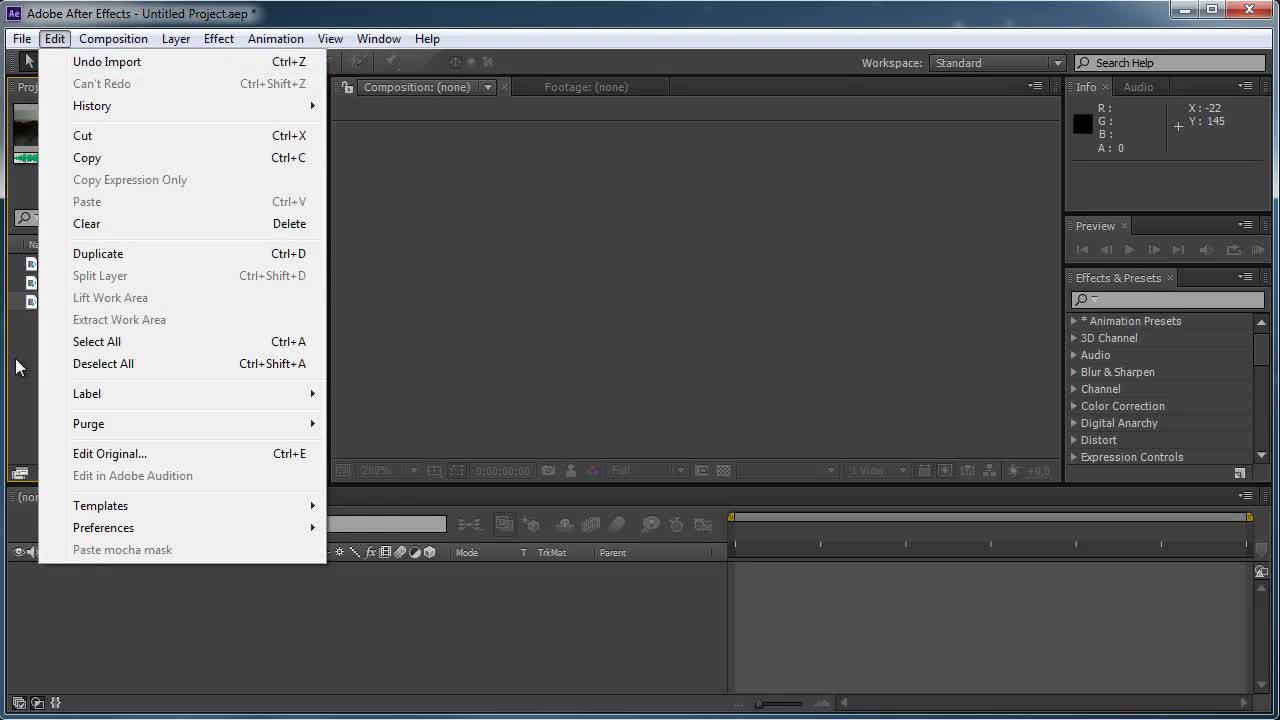Expand Color Correction effects category

click(x=1074, y=406)
